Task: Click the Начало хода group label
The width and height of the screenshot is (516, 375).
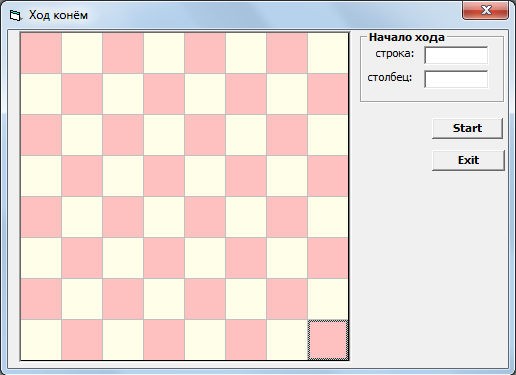Action: pyautogui.click(x=407, y=37)
